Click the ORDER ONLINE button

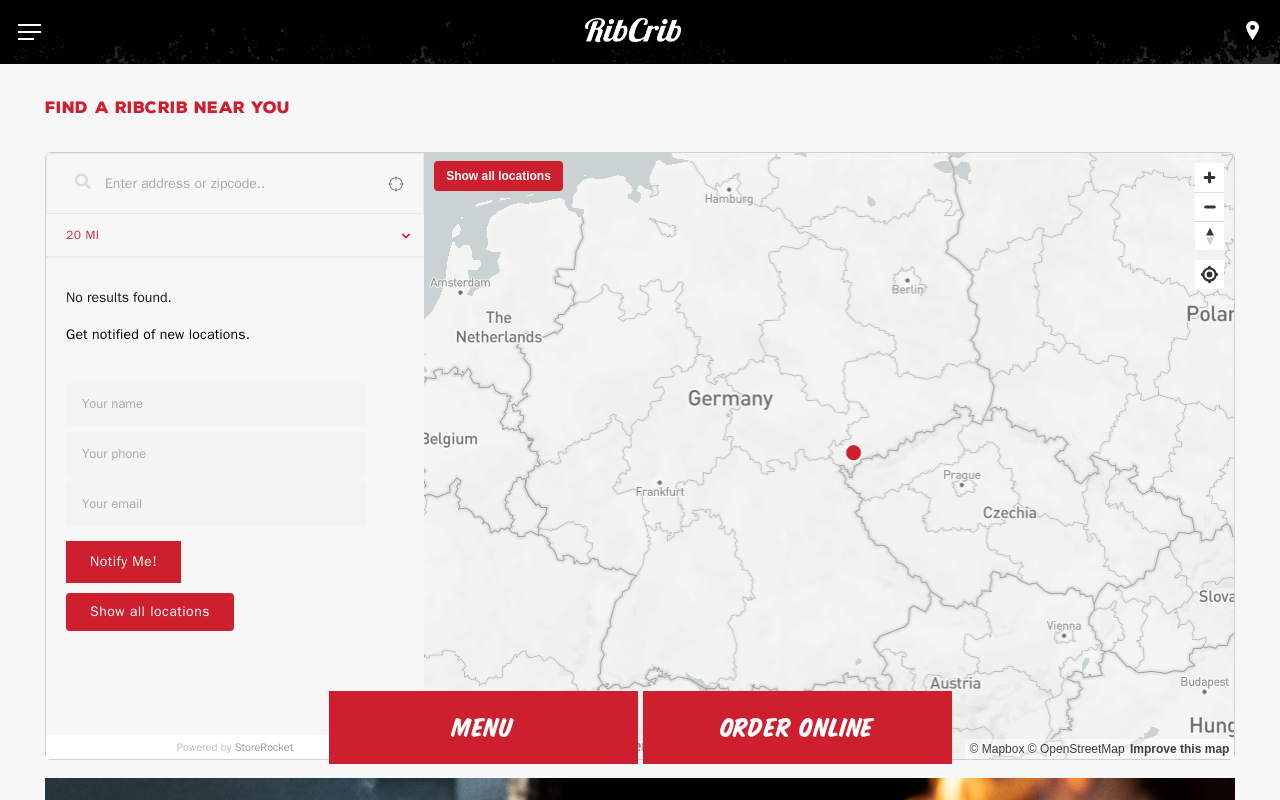[797, 727]
